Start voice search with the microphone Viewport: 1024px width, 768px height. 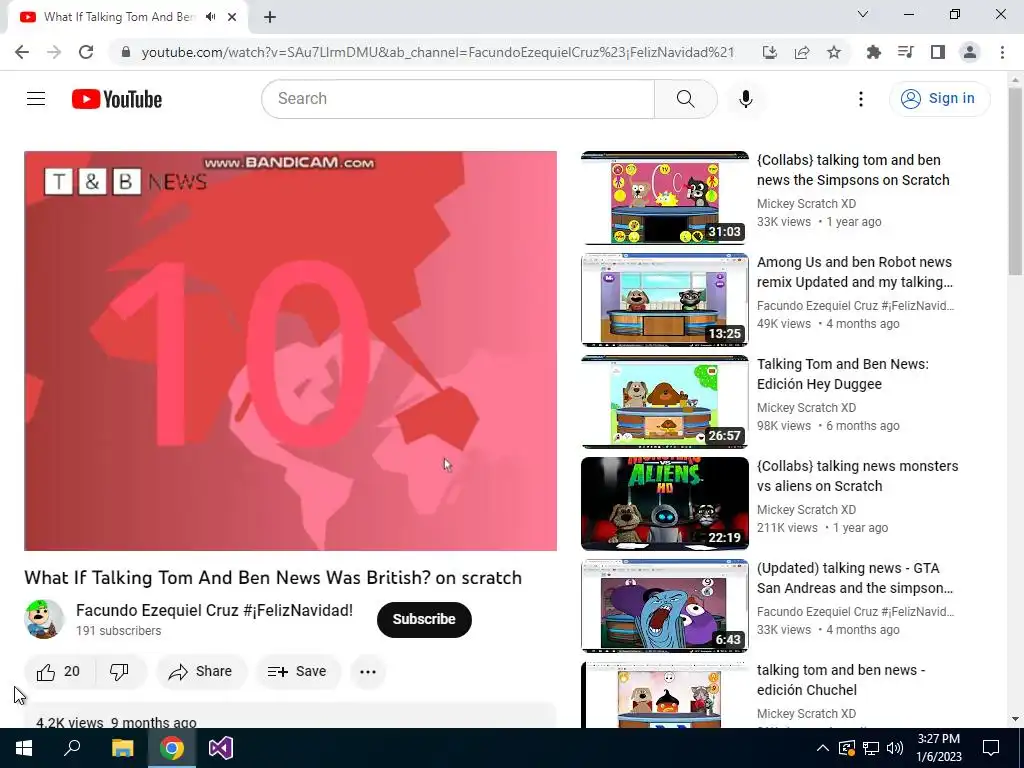pyautogui.click(x=746, y=99)
